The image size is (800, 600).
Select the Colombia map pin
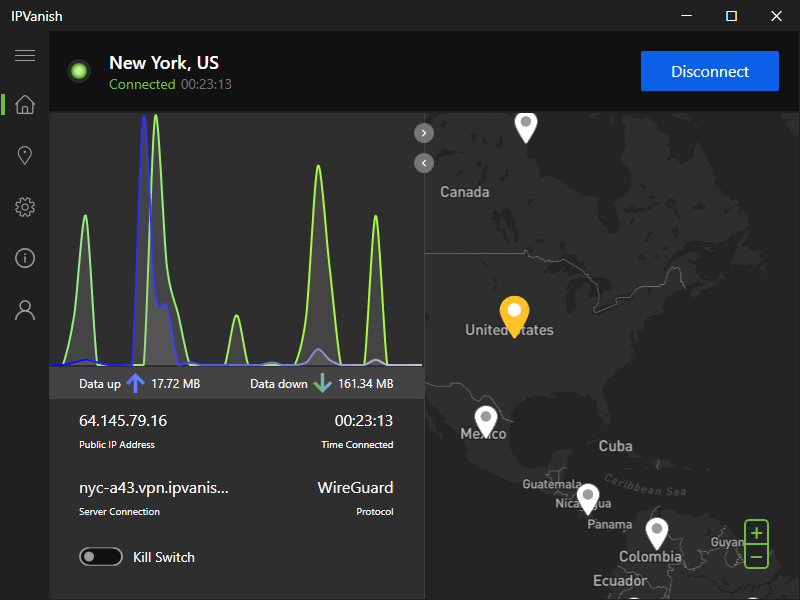click(656, 531)
